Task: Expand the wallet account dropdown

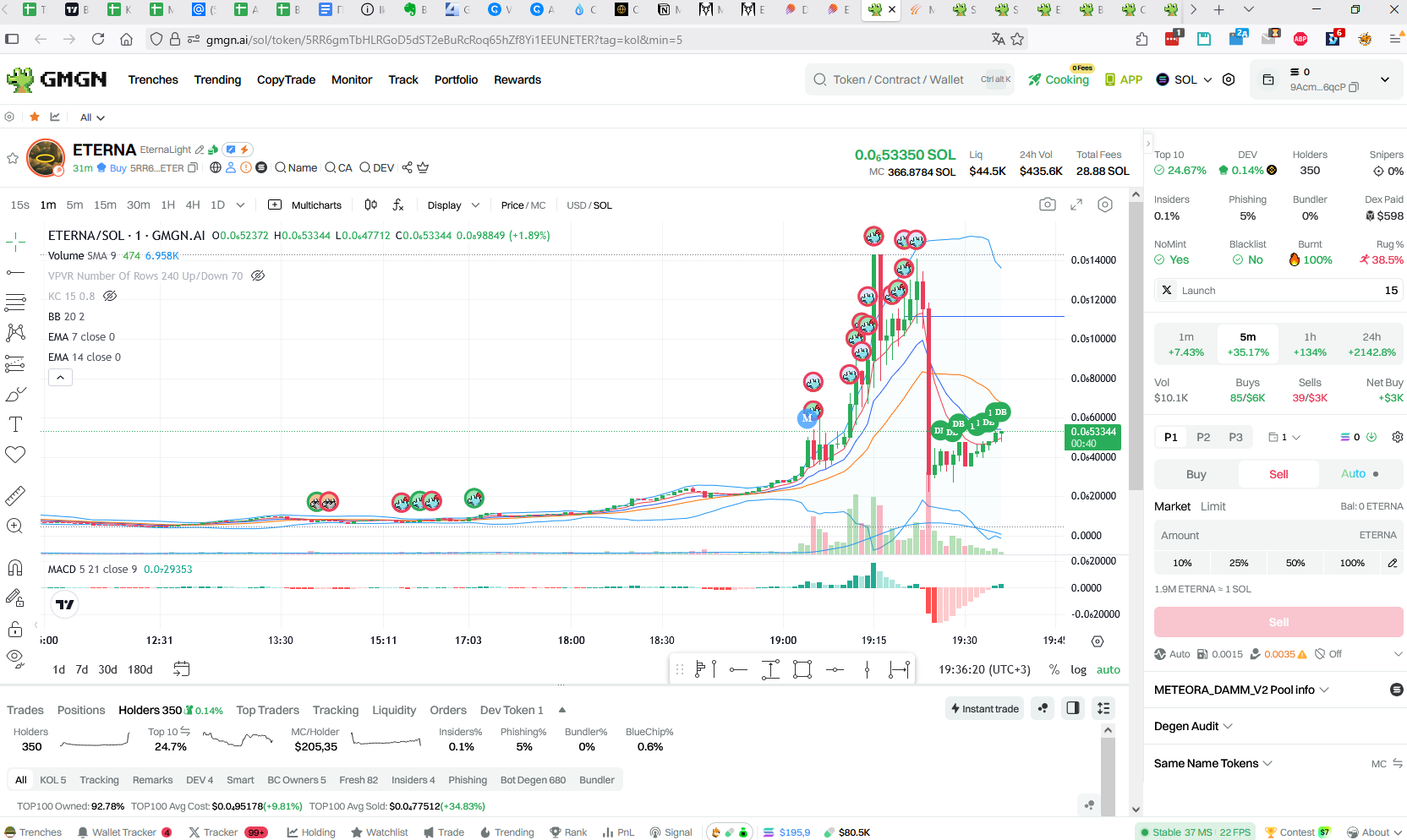Action: pos(1385,79)
